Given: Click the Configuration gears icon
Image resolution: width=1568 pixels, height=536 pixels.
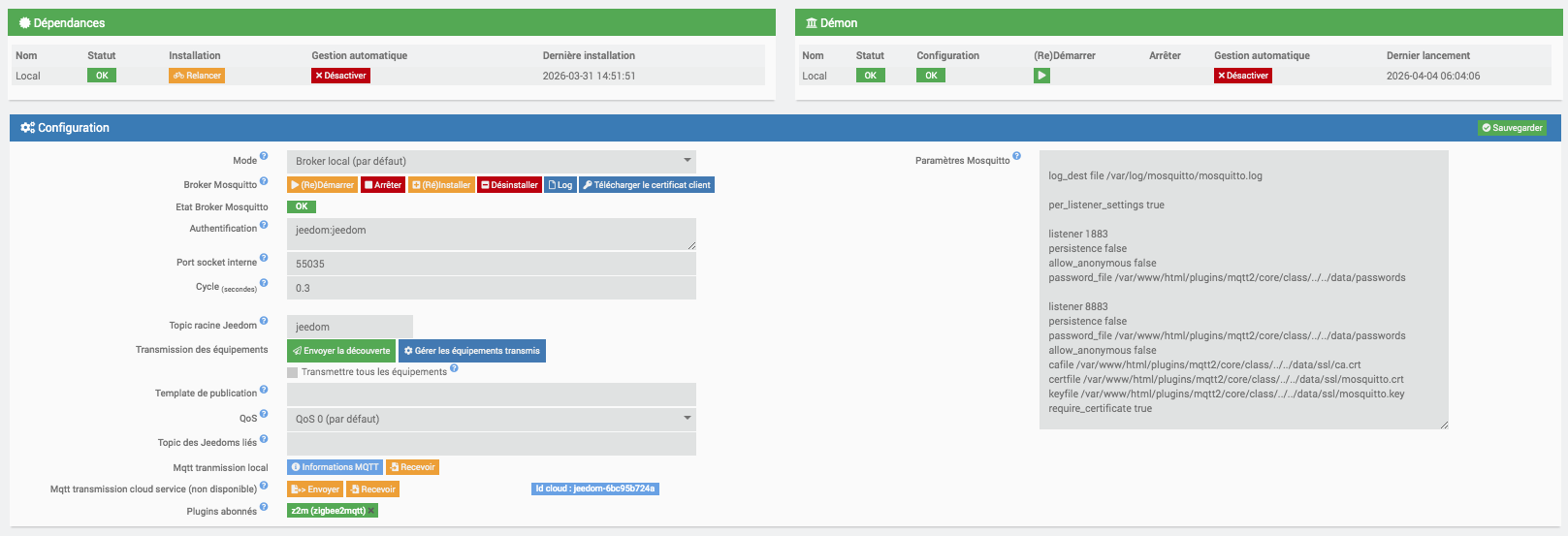Looking at the screenshot, I should tap(27, 127).
